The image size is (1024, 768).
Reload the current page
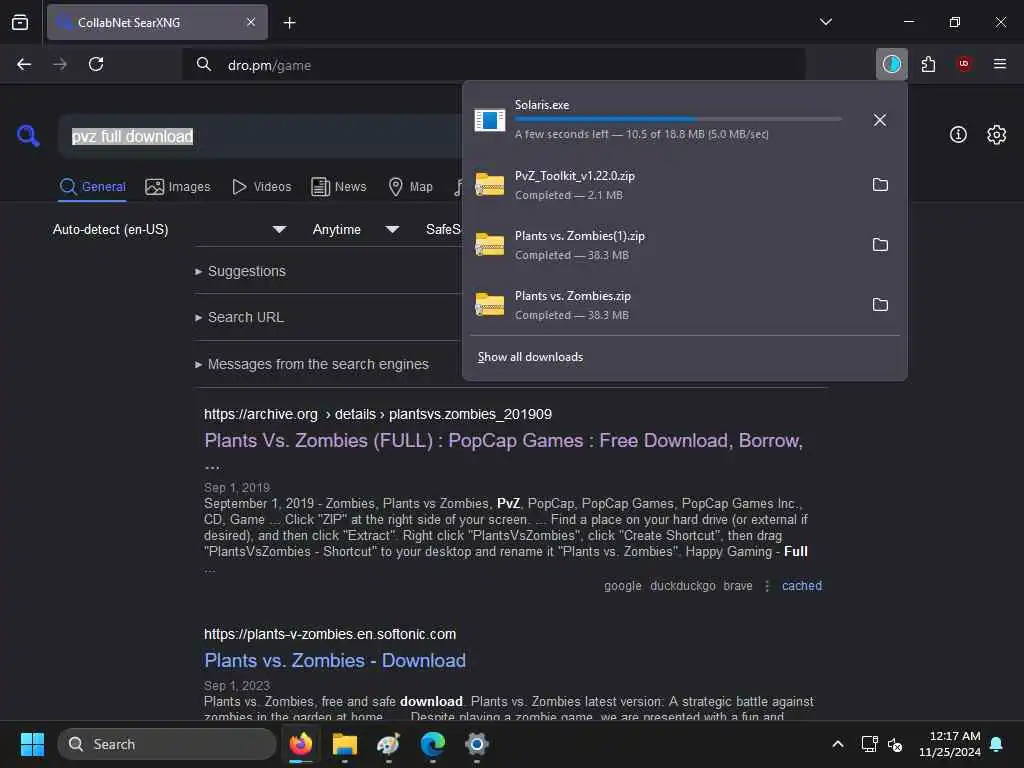(96, 64)
